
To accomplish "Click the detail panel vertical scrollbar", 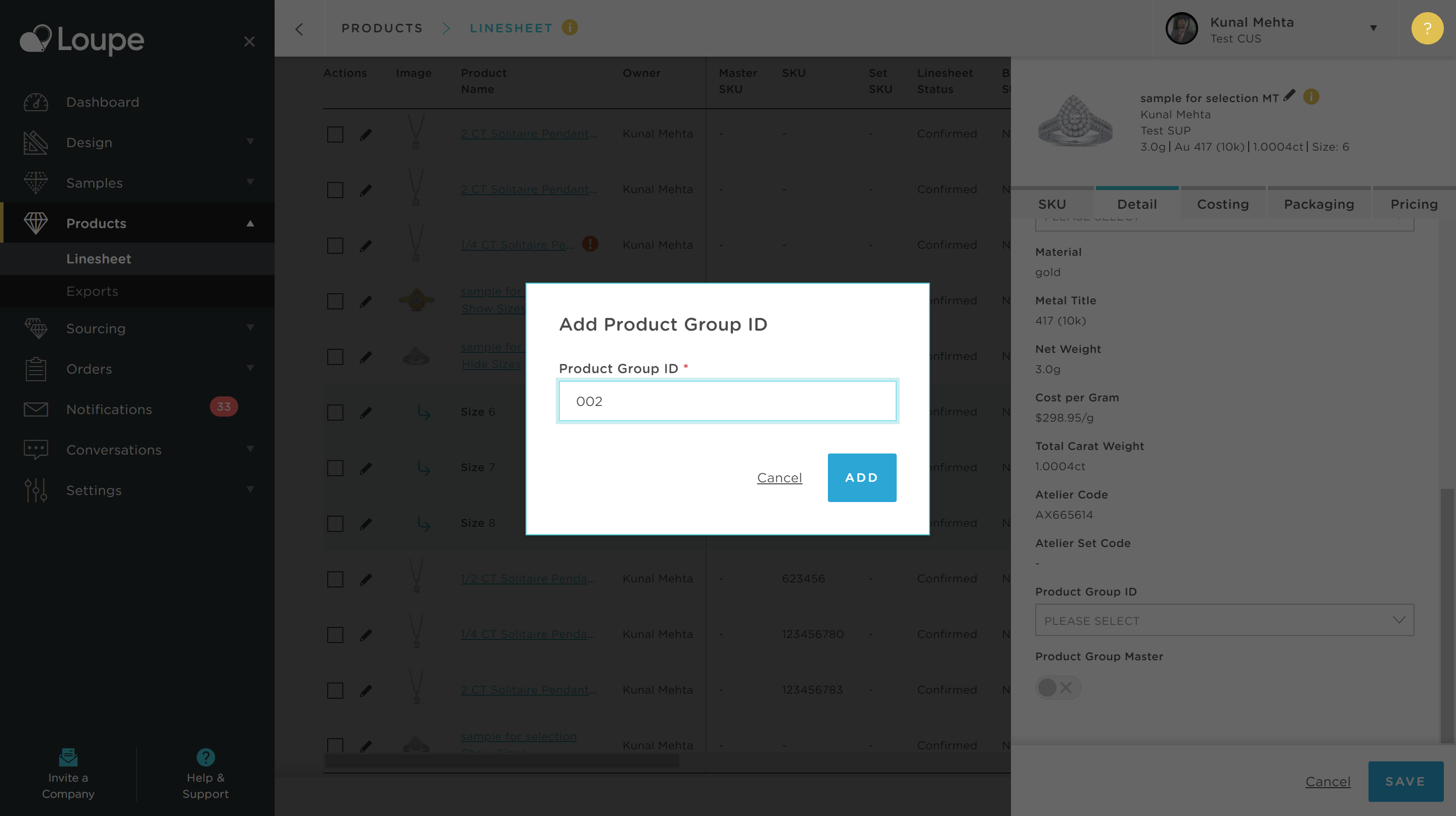I will (x=1447, y=615).
